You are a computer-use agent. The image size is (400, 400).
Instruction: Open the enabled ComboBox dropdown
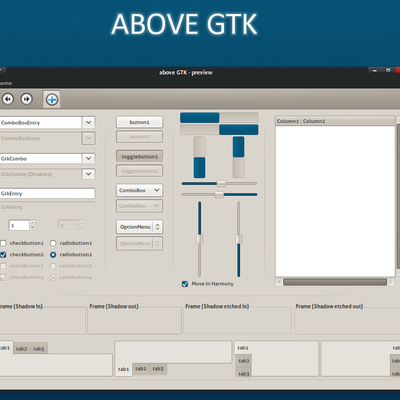pyautogui.click(x=139, y=190)
